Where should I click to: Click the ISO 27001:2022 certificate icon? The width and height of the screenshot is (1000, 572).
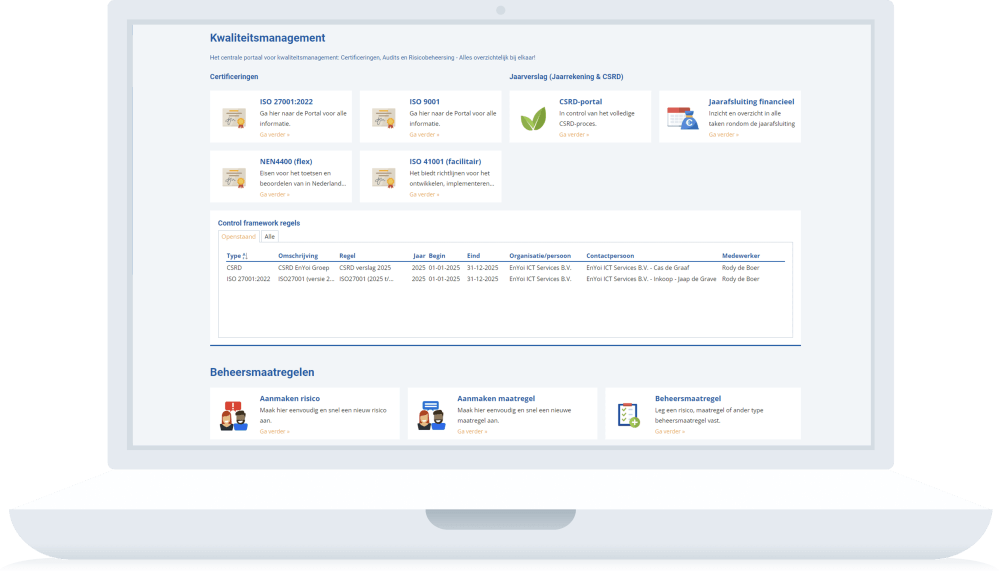[234, 118]
